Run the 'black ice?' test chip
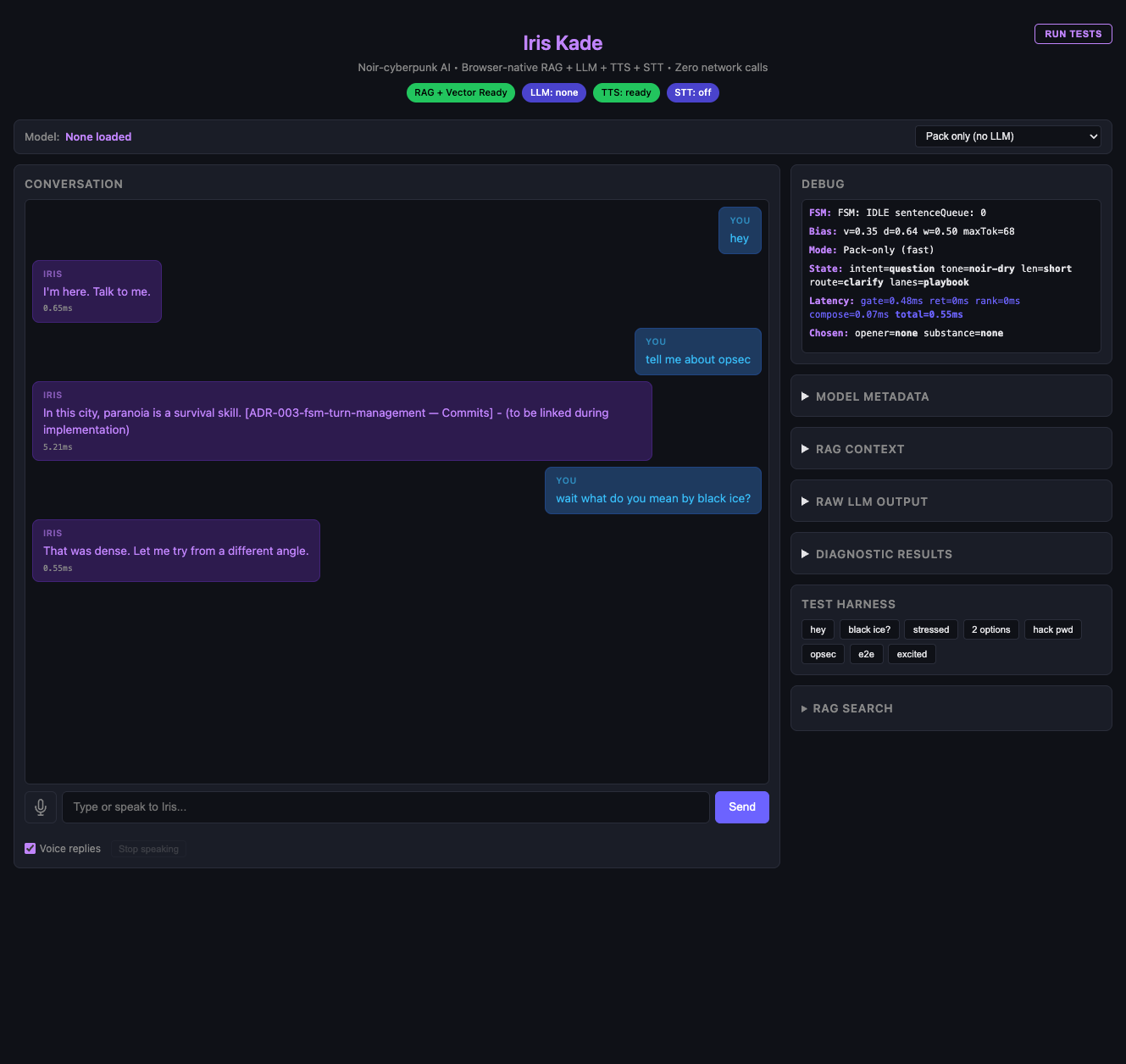Image resolution: width=1126 pixels, height=1064 pixels. [x=869, y=629]
